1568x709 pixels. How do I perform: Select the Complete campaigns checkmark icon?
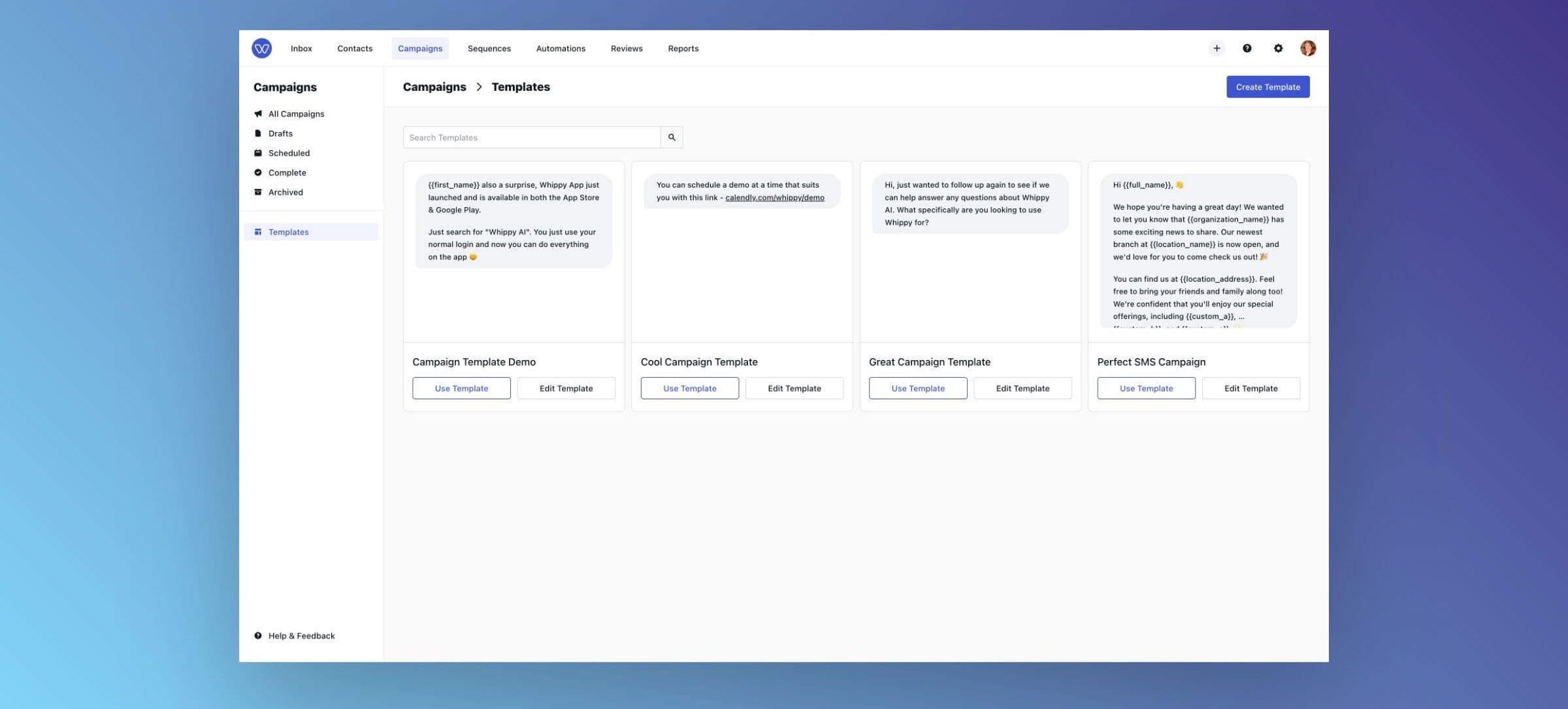pos(258,173)
